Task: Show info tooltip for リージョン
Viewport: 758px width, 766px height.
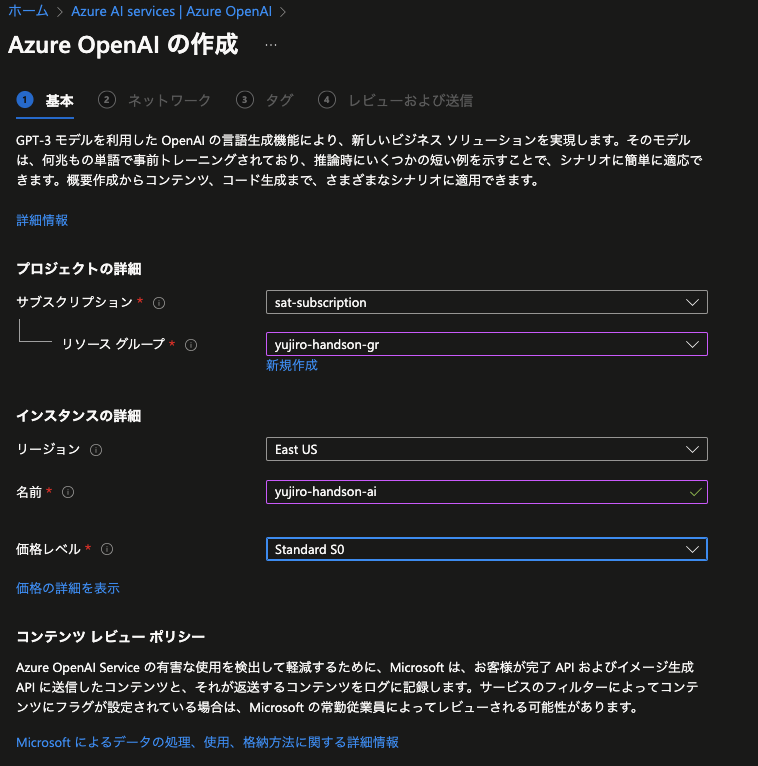Action: pos(96,450)
